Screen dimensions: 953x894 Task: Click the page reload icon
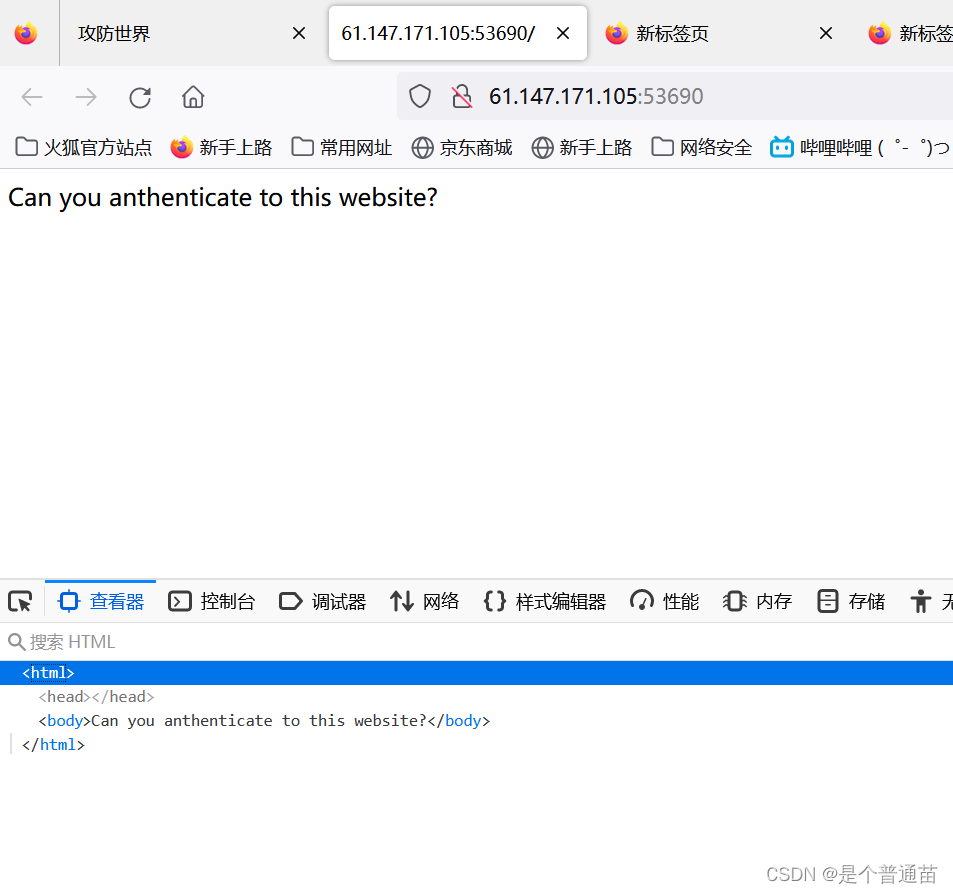tap(139, 97)
